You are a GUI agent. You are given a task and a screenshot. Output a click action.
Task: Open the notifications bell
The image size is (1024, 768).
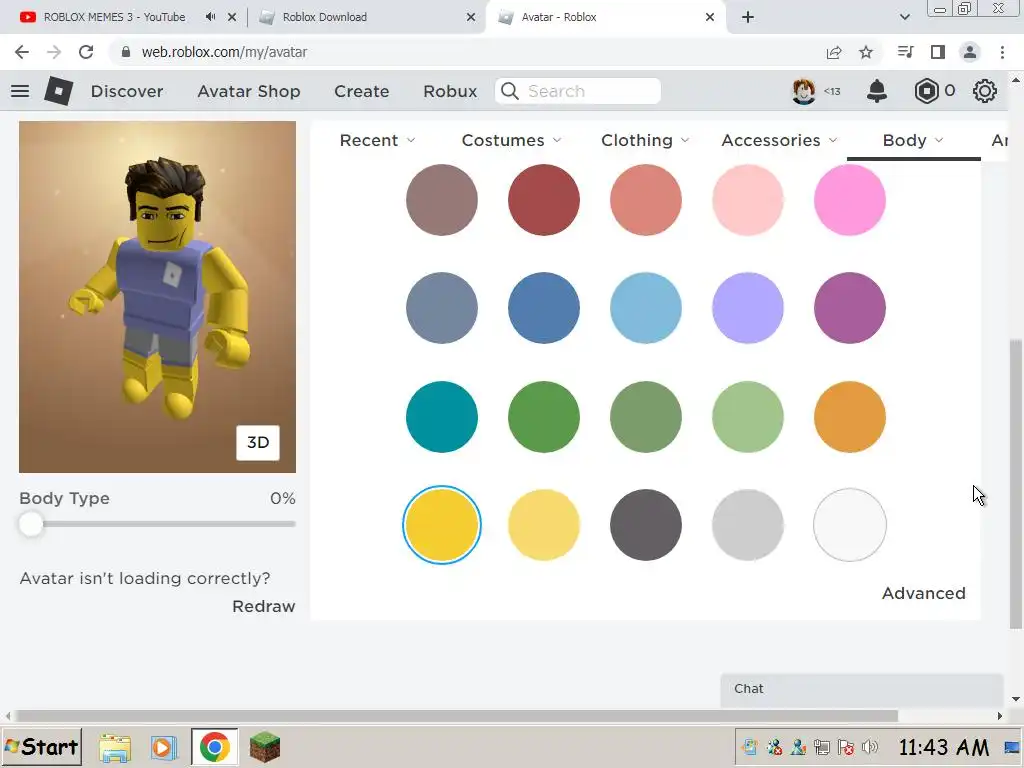(876, 91)
